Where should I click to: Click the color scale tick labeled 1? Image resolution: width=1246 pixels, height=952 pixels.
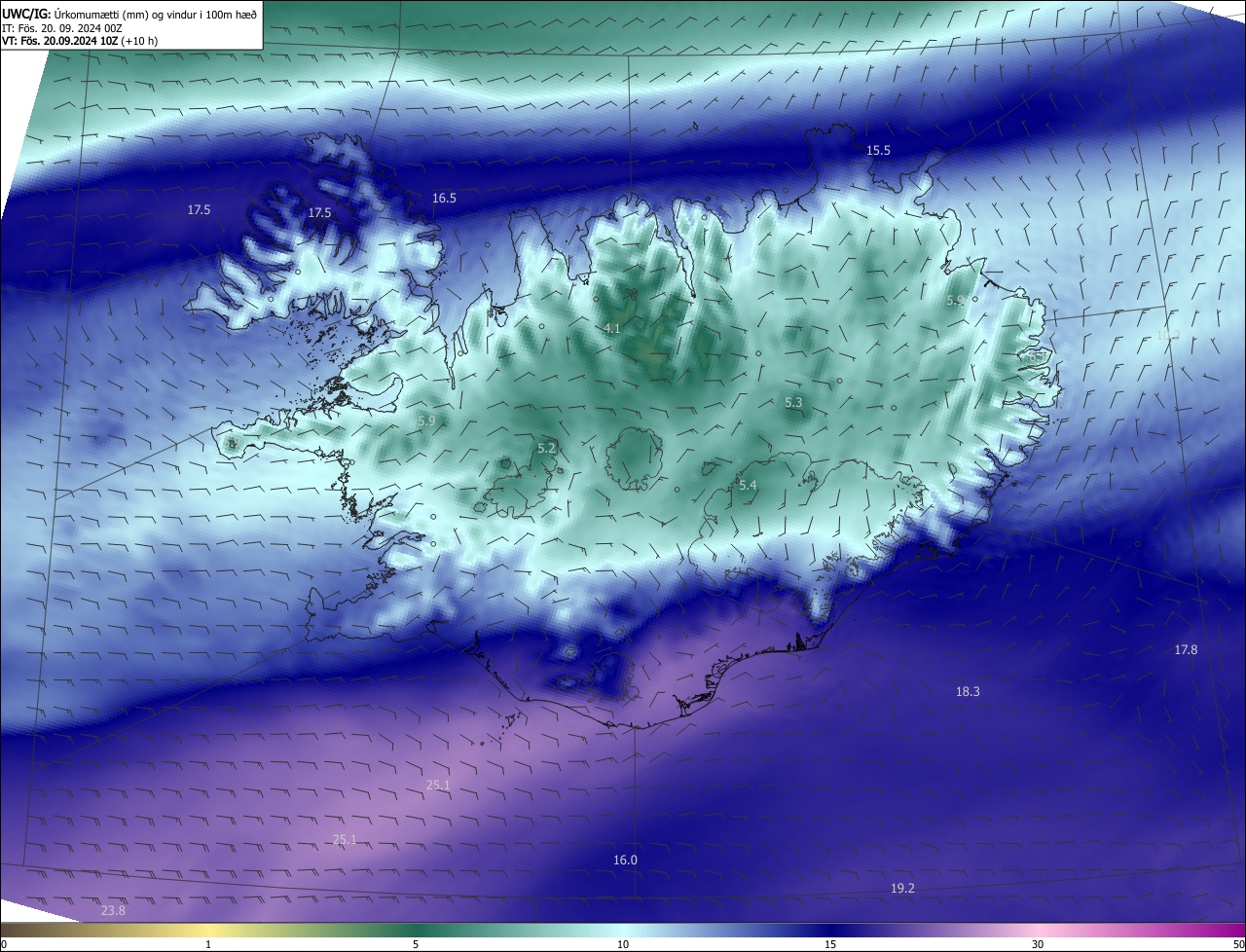point(208,944)
